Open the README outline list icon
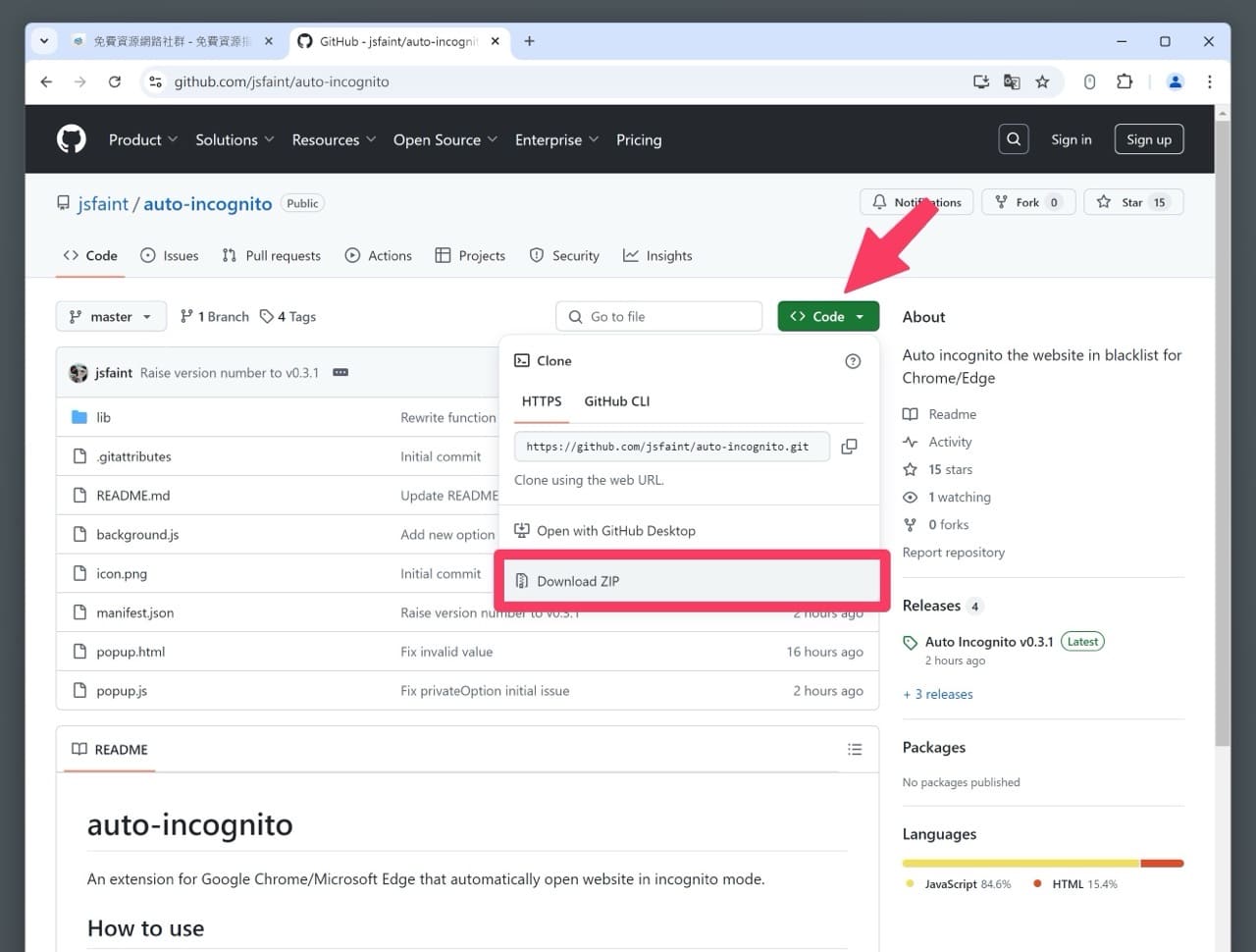This screenshot has height=952, width=1256. [x=855, y=750]
